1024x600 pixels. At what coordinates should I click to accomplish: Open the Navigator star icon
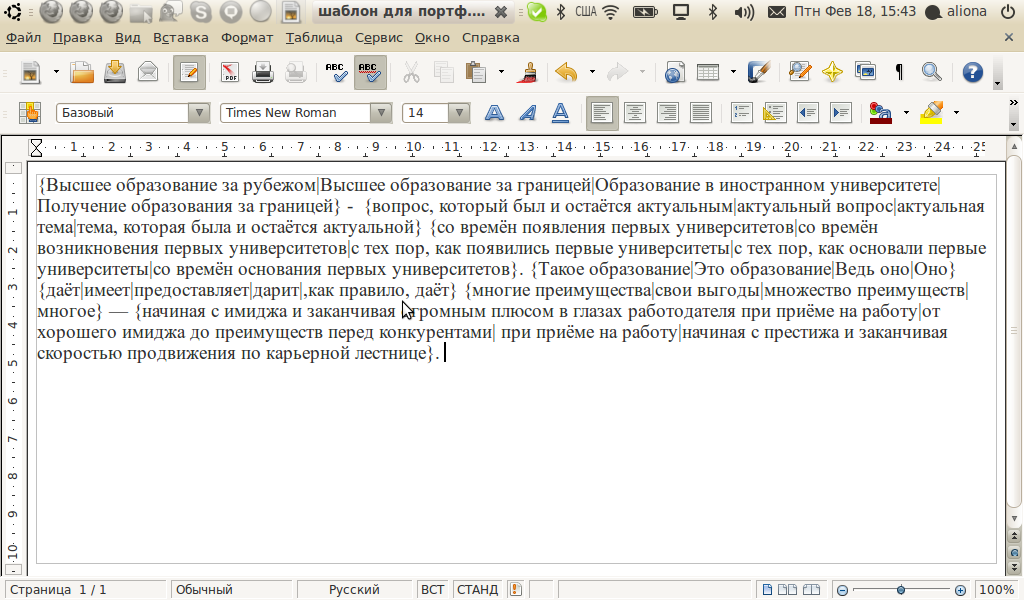(832, 72)
